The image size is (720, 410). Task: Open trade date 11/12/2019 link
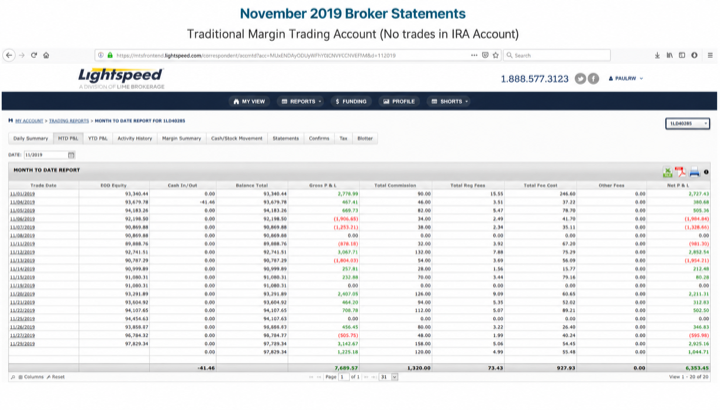point(22,252)
